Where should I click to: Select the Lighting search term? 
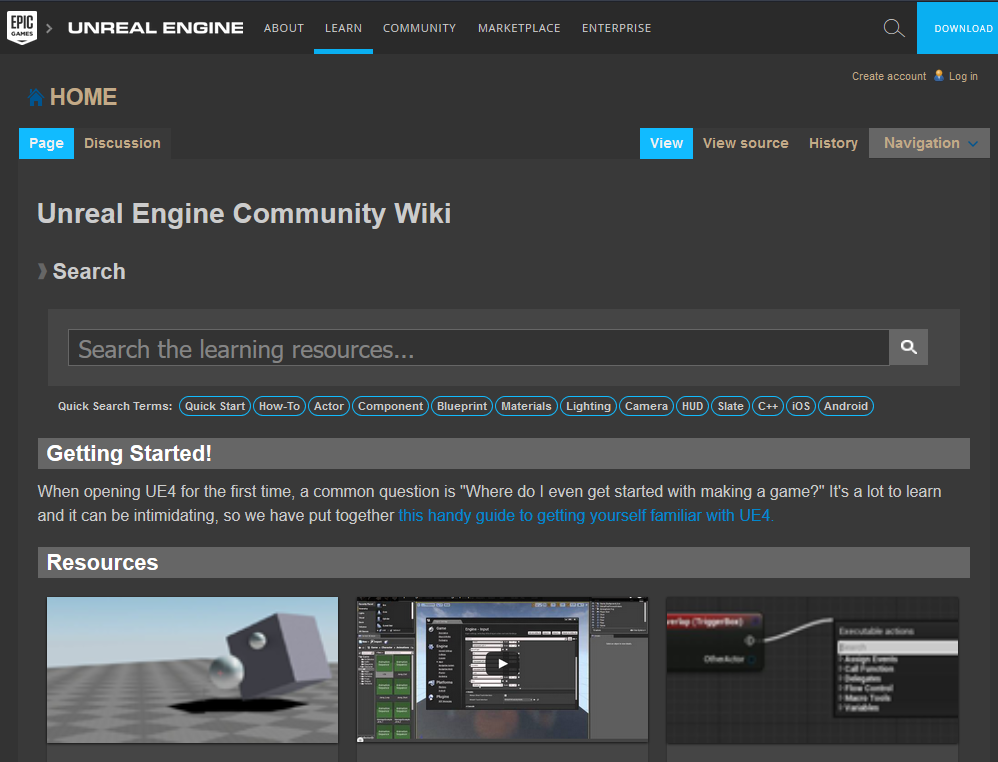tap(588, 406)
